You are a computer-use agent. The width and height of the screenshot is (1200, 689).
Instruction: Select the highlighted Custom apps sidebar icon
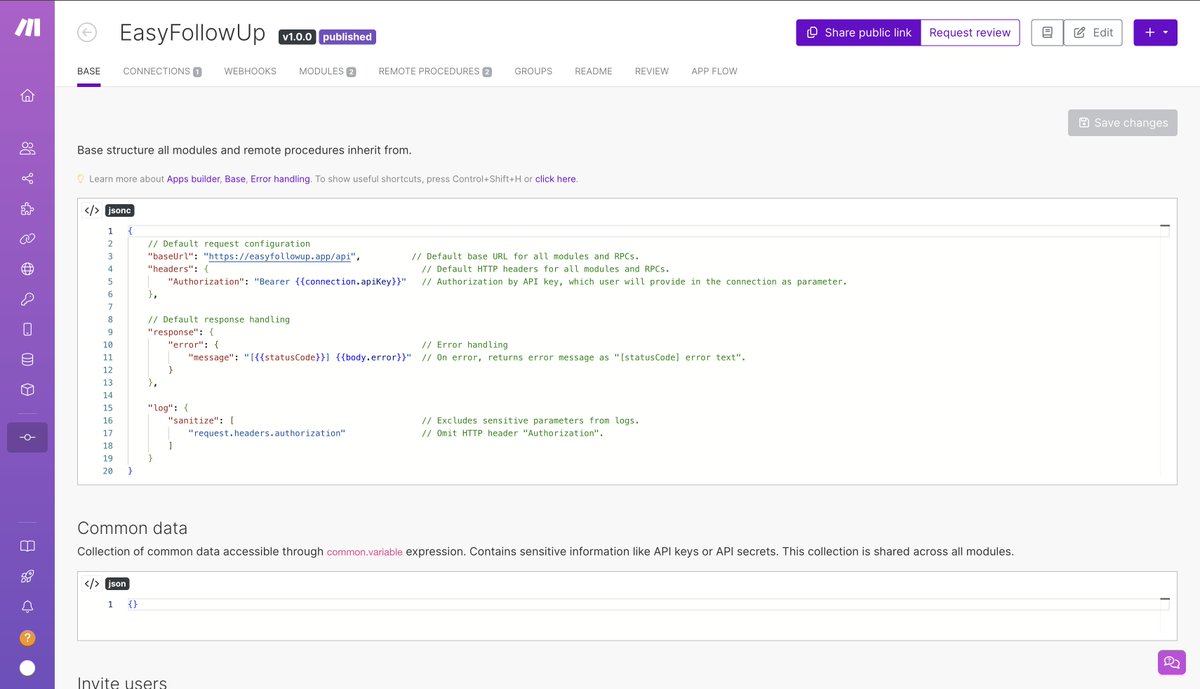click(x=27, y=437)
